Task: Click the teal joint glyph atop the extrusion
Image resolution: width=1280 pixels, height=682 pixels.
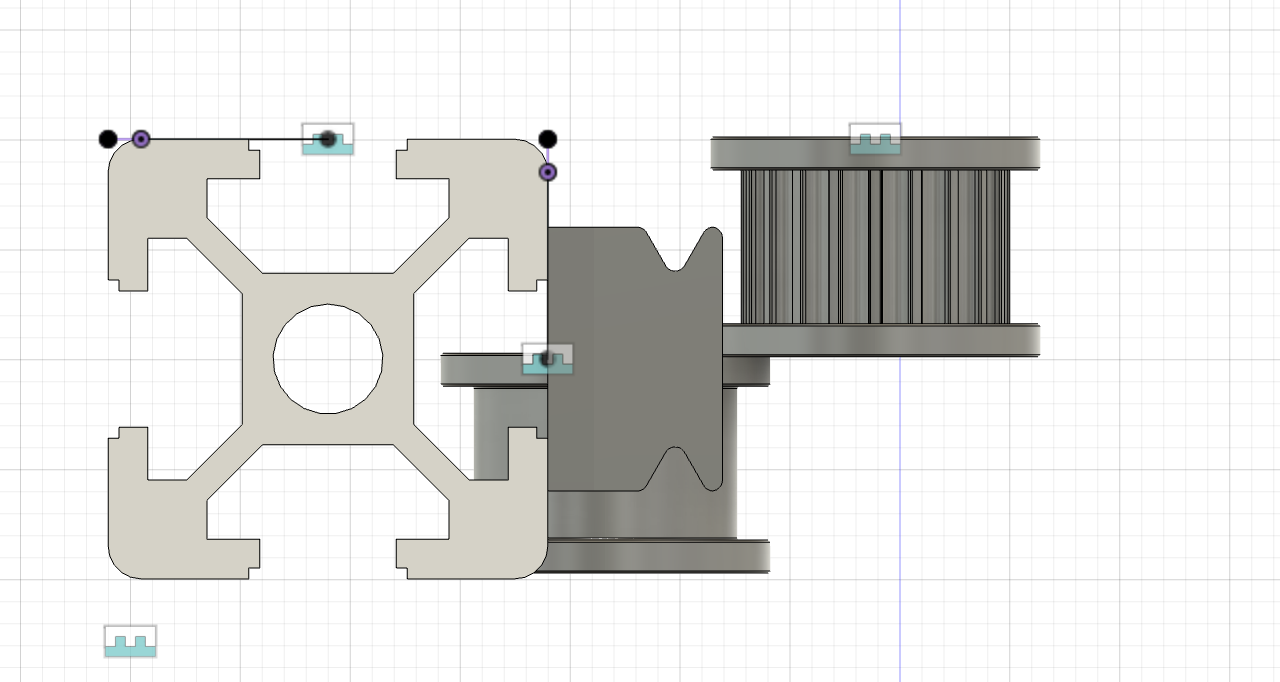Action: [328, 139]
